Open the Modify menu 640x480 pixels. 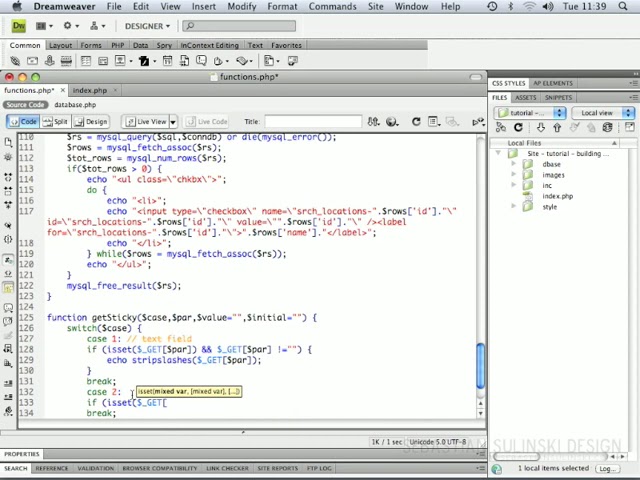[x=242, y=7]
